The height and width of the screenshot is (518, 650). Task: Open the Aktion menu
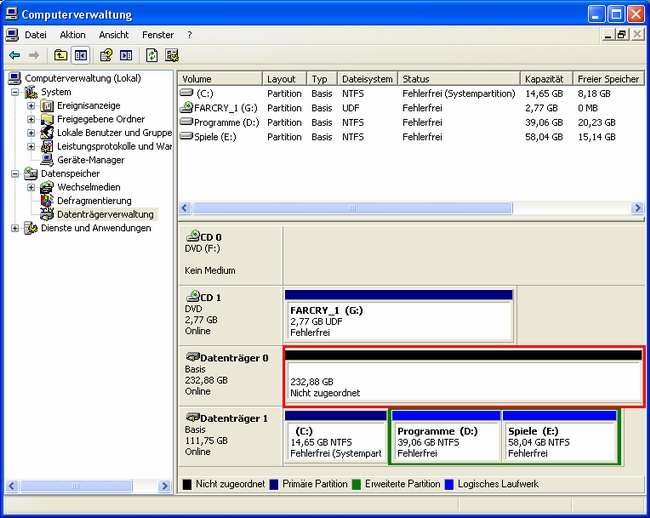pyautogui.click(x=73, y=35)
